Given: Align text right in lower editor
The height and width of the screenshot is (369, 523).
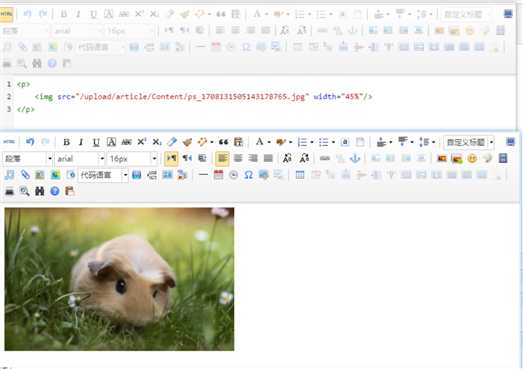Looking at the screenshot, I should pyautogui.click(x=253, y=158).
